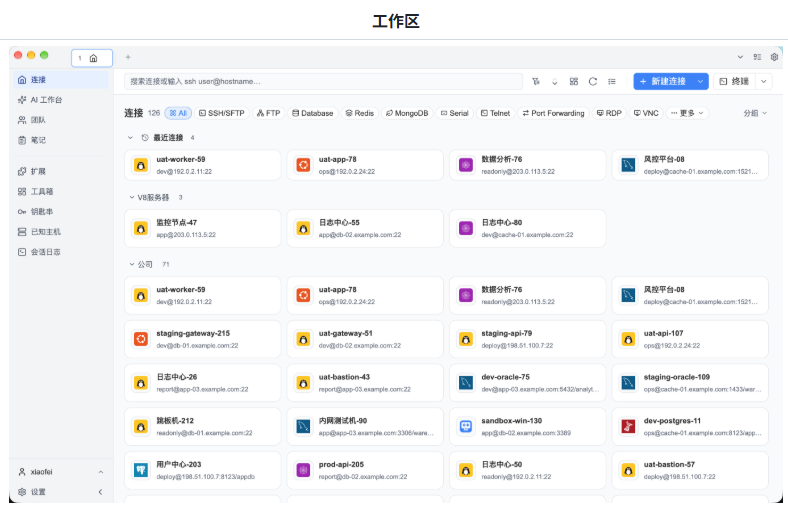The height and width of the screenshot is (511, 788).
Task: Click the database icon of dev-oracle-75
Action: coord(466,383)
